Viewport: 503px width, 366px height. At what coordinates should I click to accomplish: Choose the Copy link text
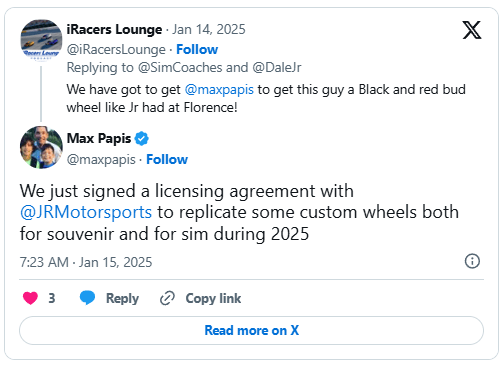[x=213, y=298]
